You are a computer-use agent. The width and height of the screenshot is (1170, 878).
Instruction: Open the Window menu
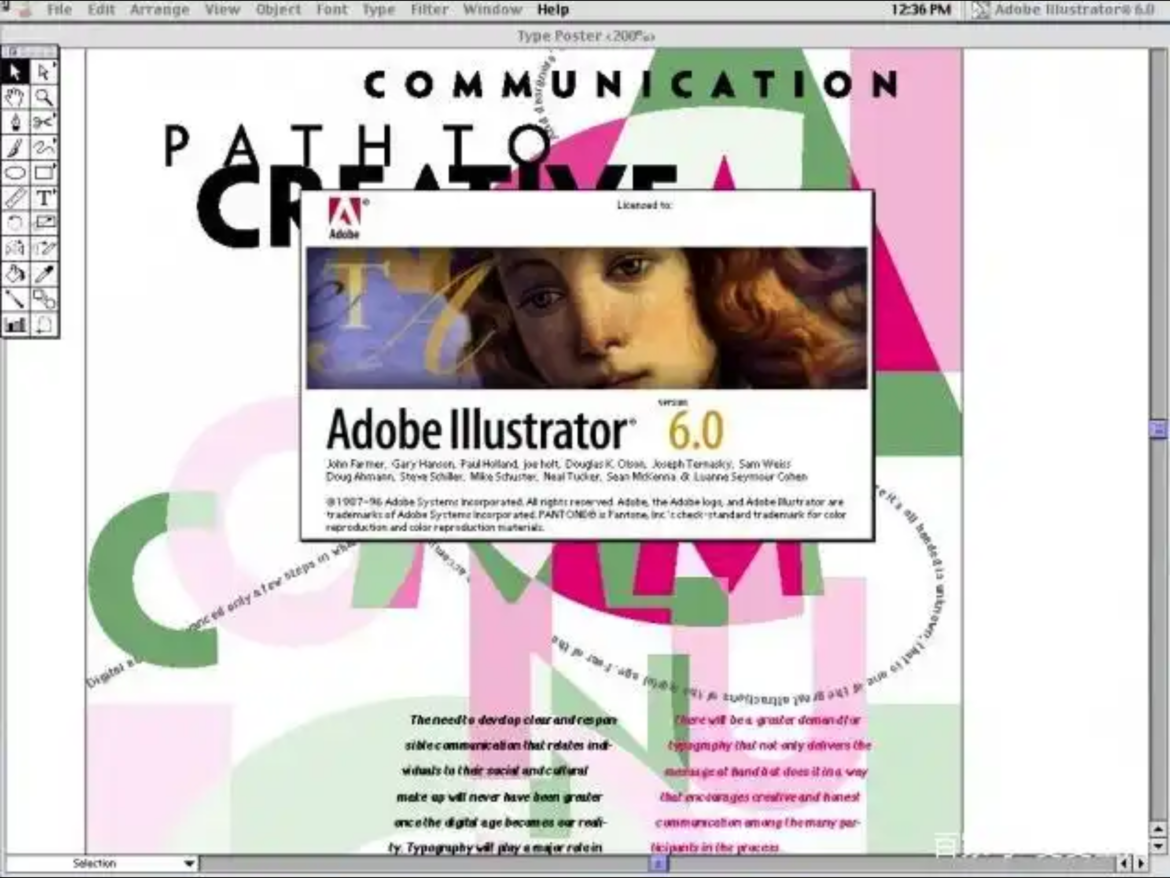493,9
